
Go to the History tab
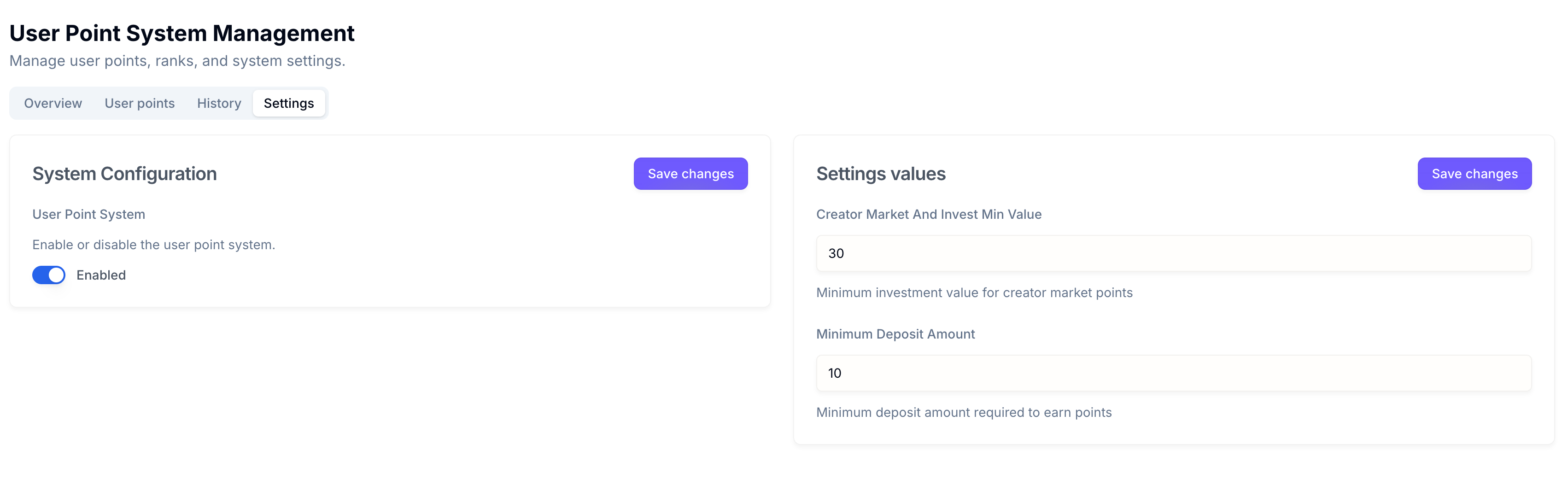coord(218,104)
